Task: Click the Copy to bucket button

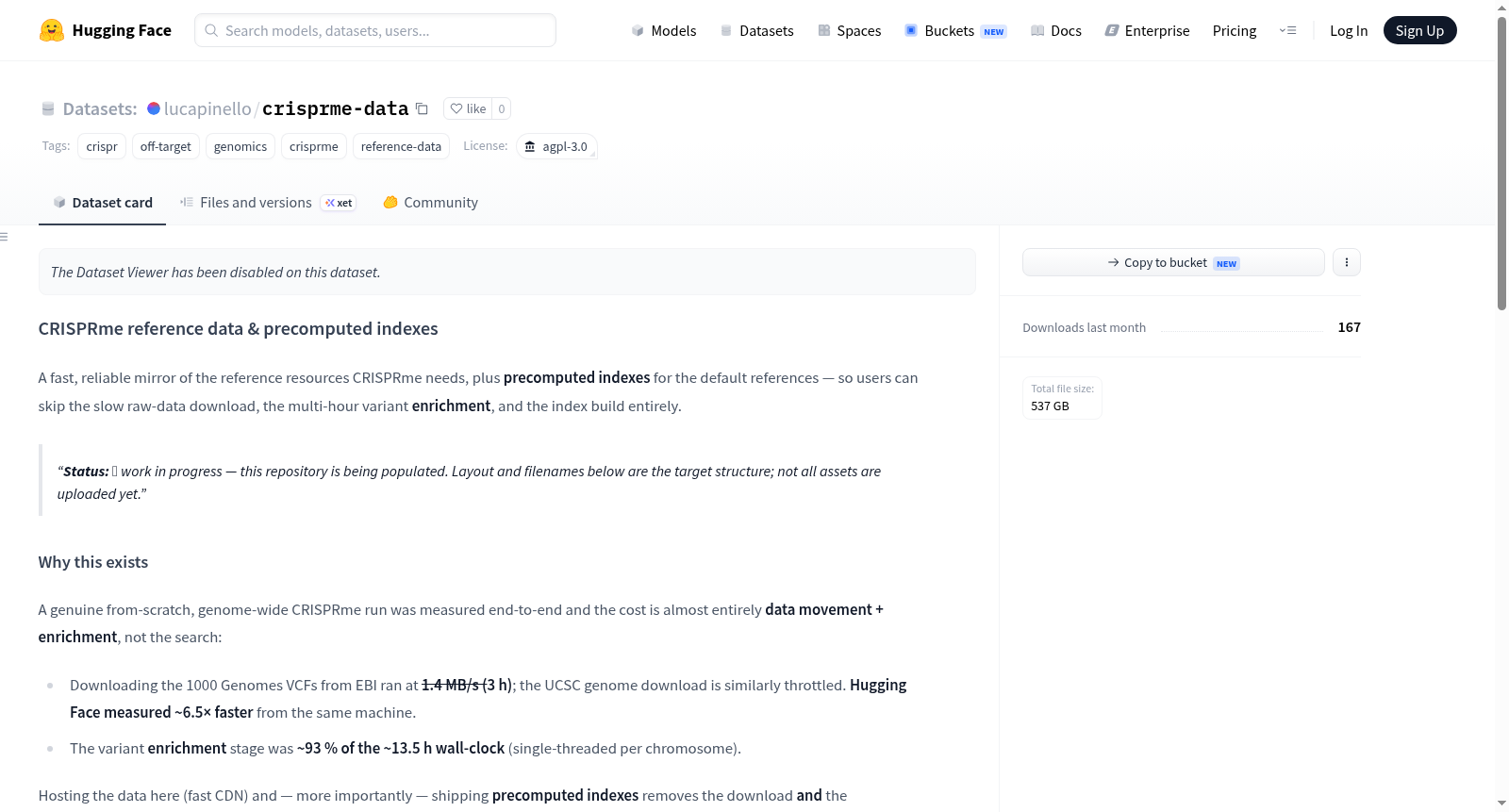Action: [1173, 262]
